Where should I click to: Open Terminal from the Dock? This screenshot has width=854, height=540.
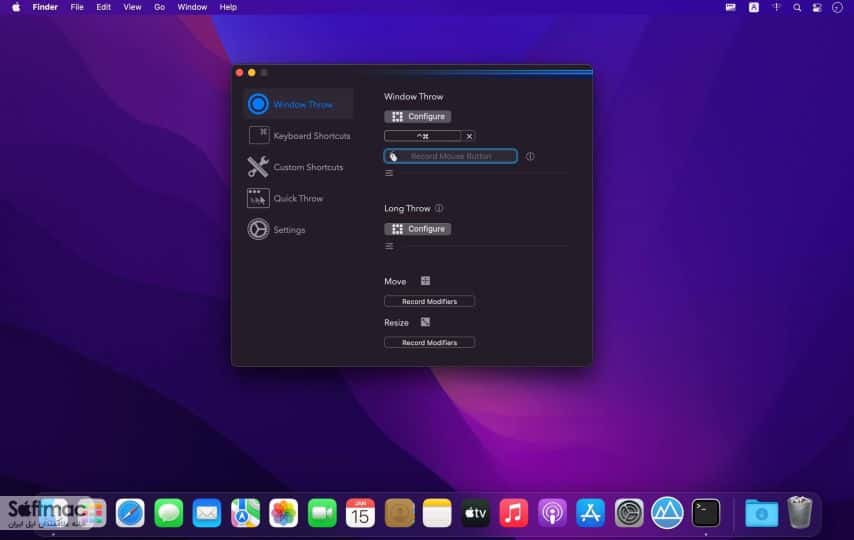pos(706,513)
